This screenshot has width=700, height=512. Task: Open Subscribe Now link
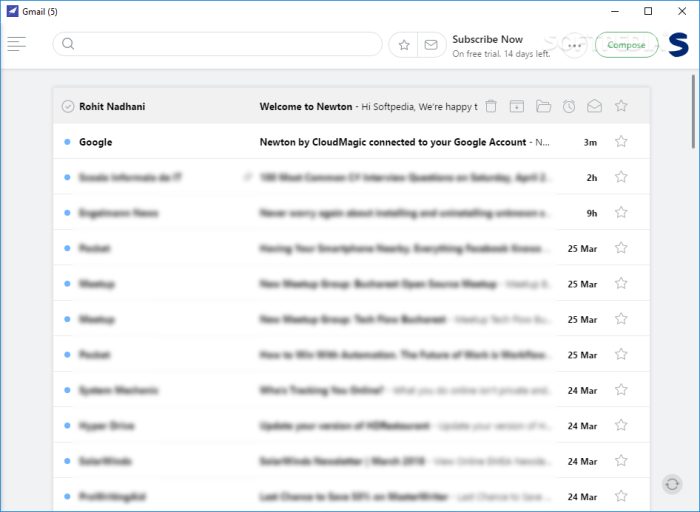point(487,39)
